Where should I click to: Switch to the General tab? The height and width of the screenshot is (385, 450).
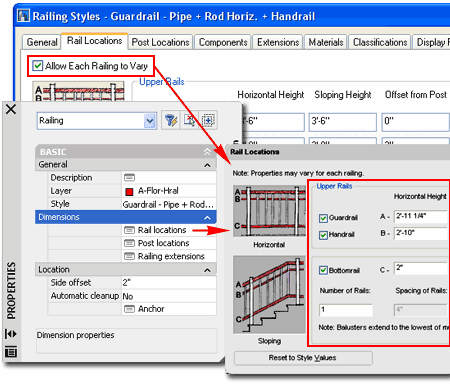[x=42, y=42]
